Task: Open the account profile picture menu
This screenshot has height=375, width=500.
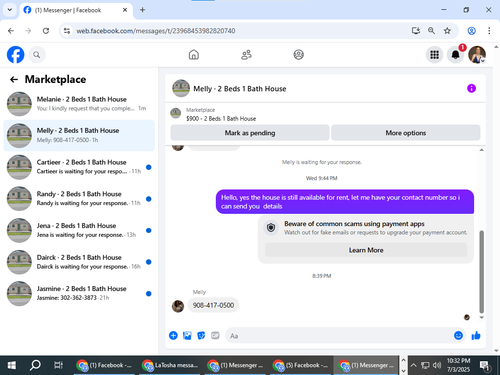Action: click(x=477, y=55)
